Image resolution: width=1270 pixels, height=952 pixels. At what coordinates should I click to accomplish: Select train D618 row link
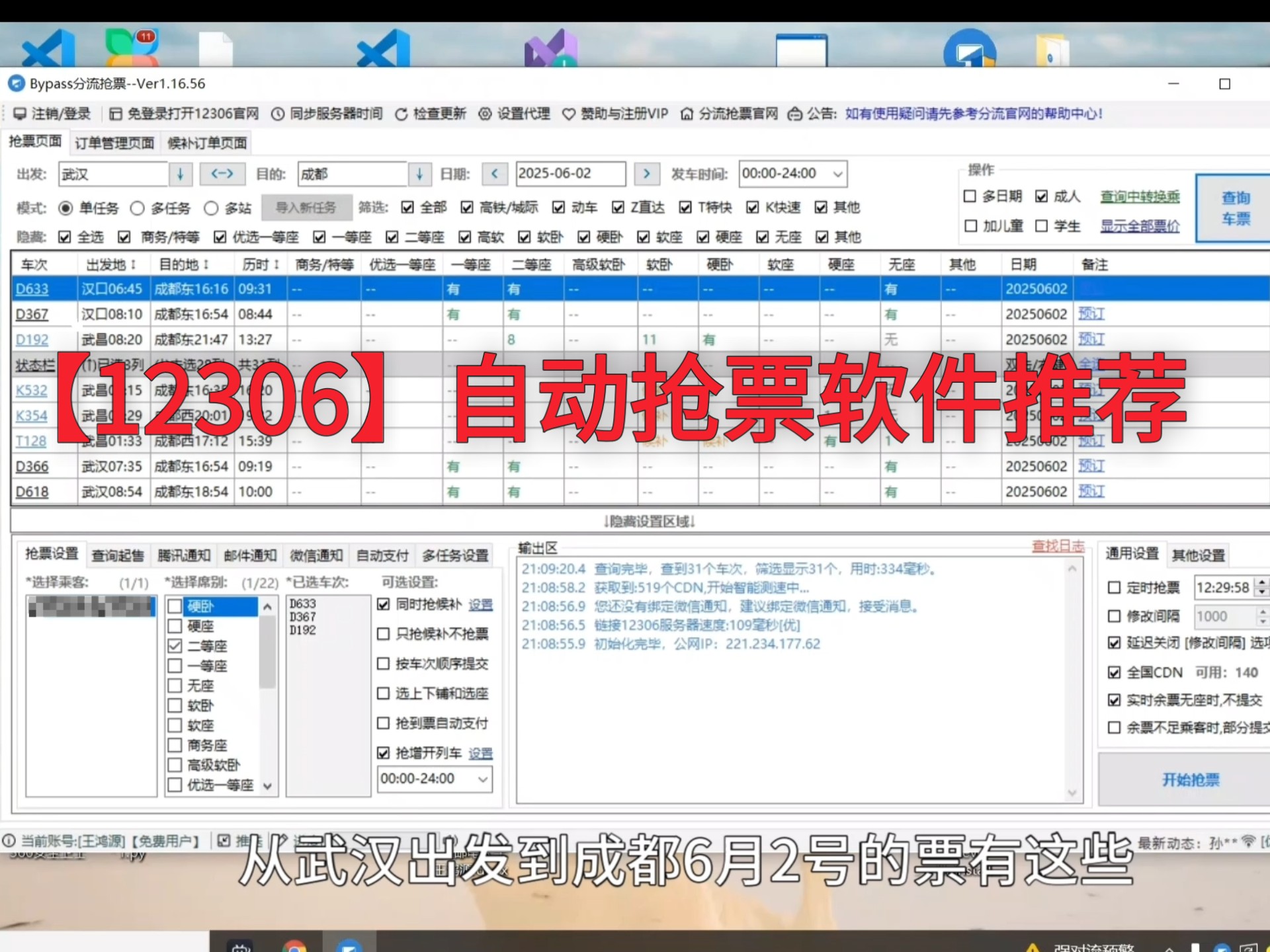coord(32,493)
